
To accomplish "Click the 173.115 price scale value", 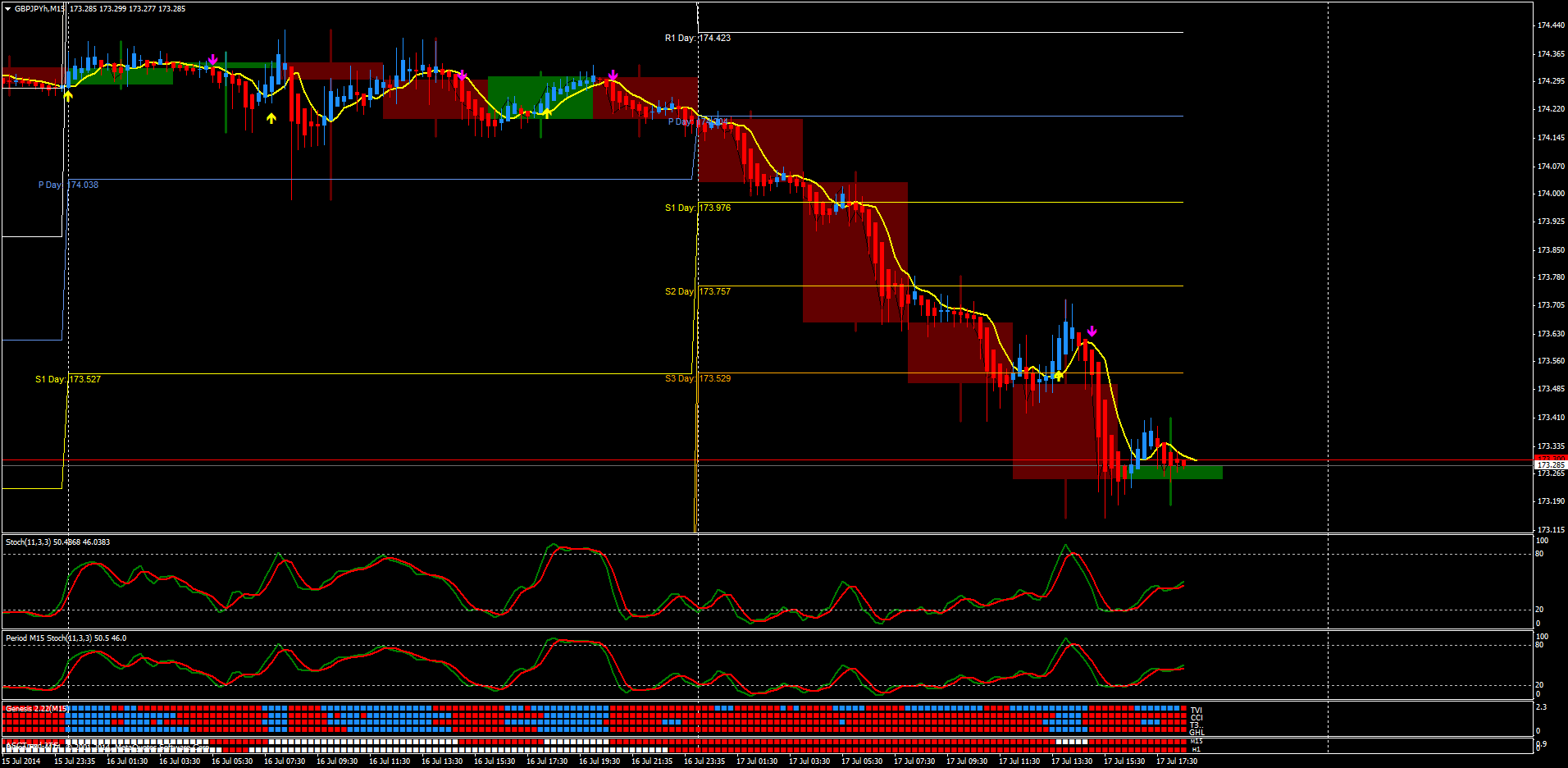I will click(x=1551, y=530).
